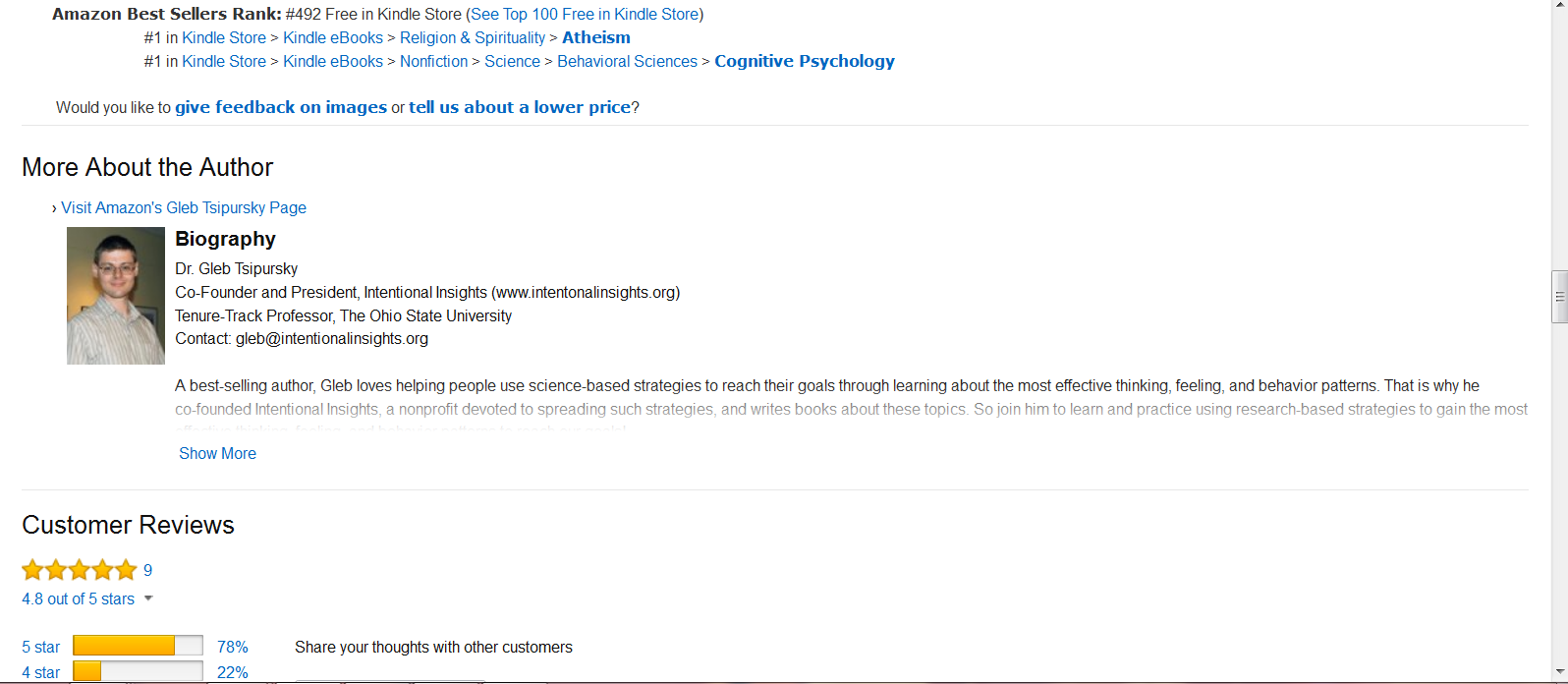Click tell us about a lower price
The width and height of the screenshot is (1568, 684).
click(520, 107)
